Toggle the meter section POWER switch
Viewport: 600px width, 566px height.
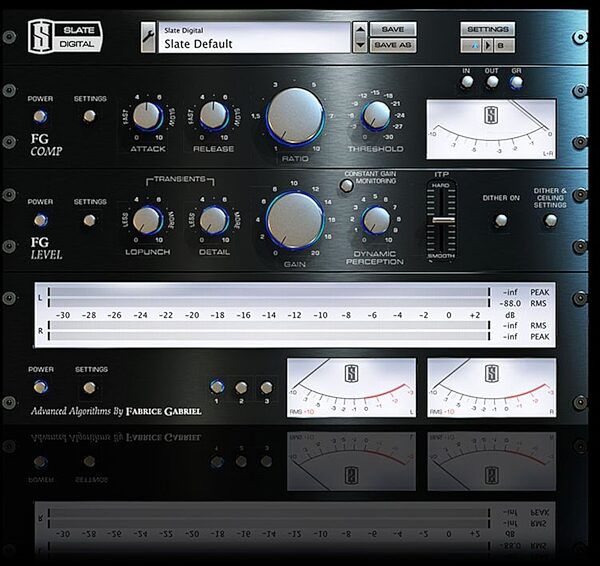point(40,387)
